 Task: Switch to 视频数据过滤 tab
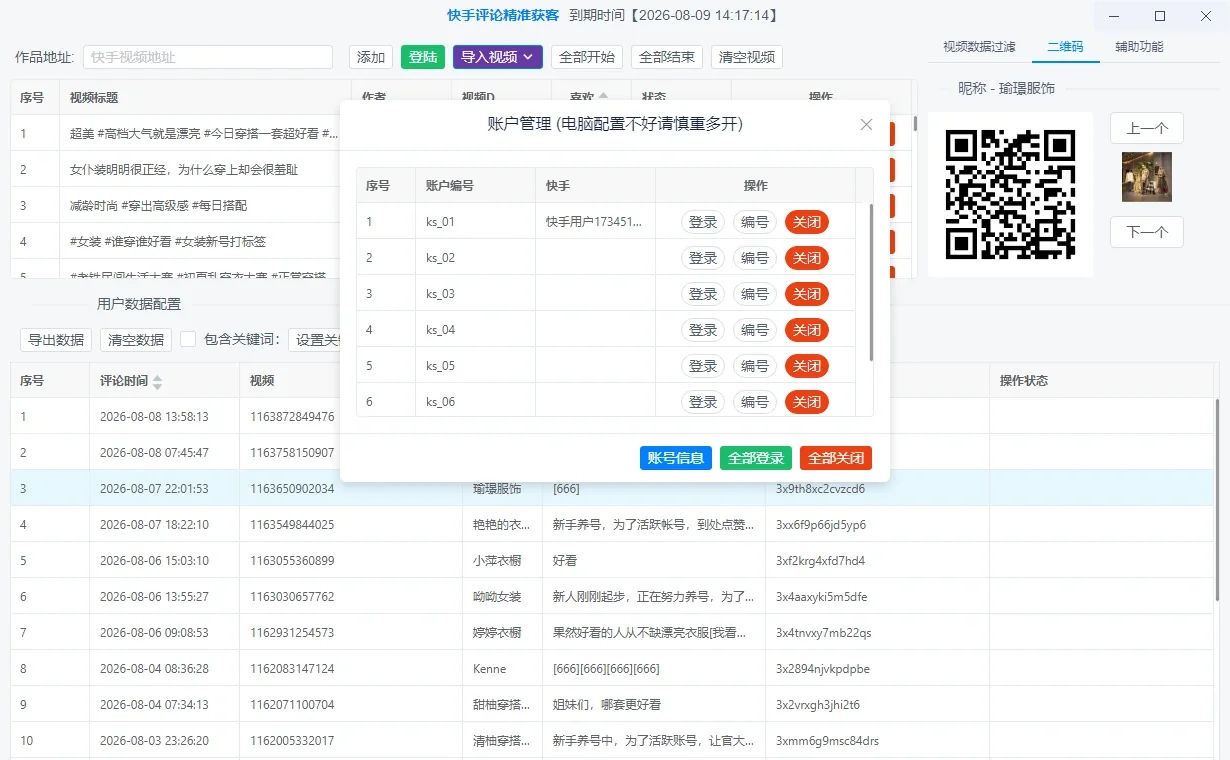(x=979, y=47)
